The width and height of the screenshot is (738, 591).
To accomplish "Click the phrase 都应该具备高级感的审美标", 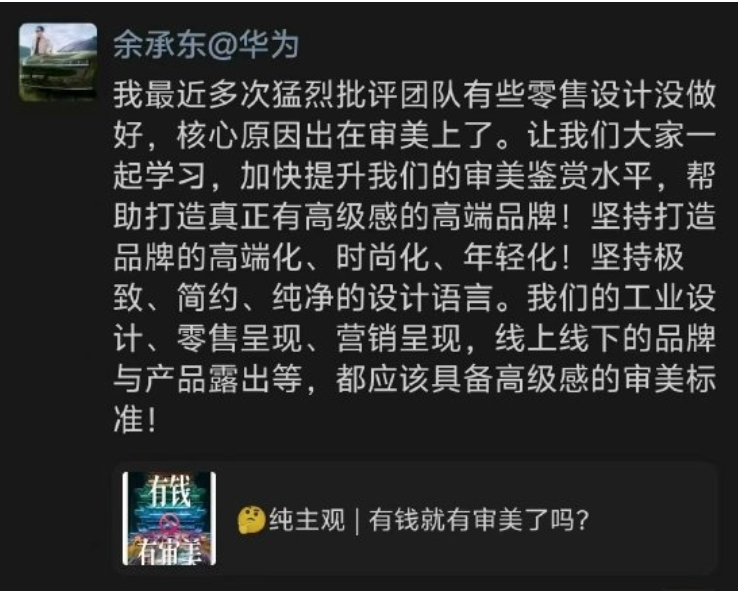I will pos(526,379).
